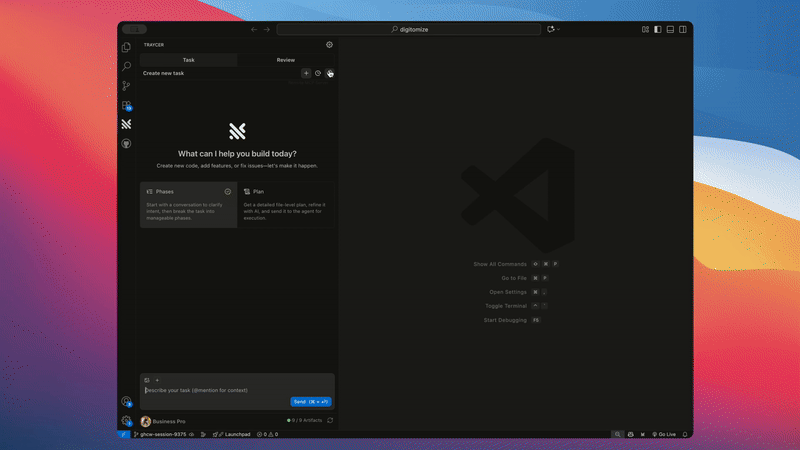The width and height of the screenshot is (800, 450).
Task: Click the check circle on Phases card
Action: click(228, 192)
